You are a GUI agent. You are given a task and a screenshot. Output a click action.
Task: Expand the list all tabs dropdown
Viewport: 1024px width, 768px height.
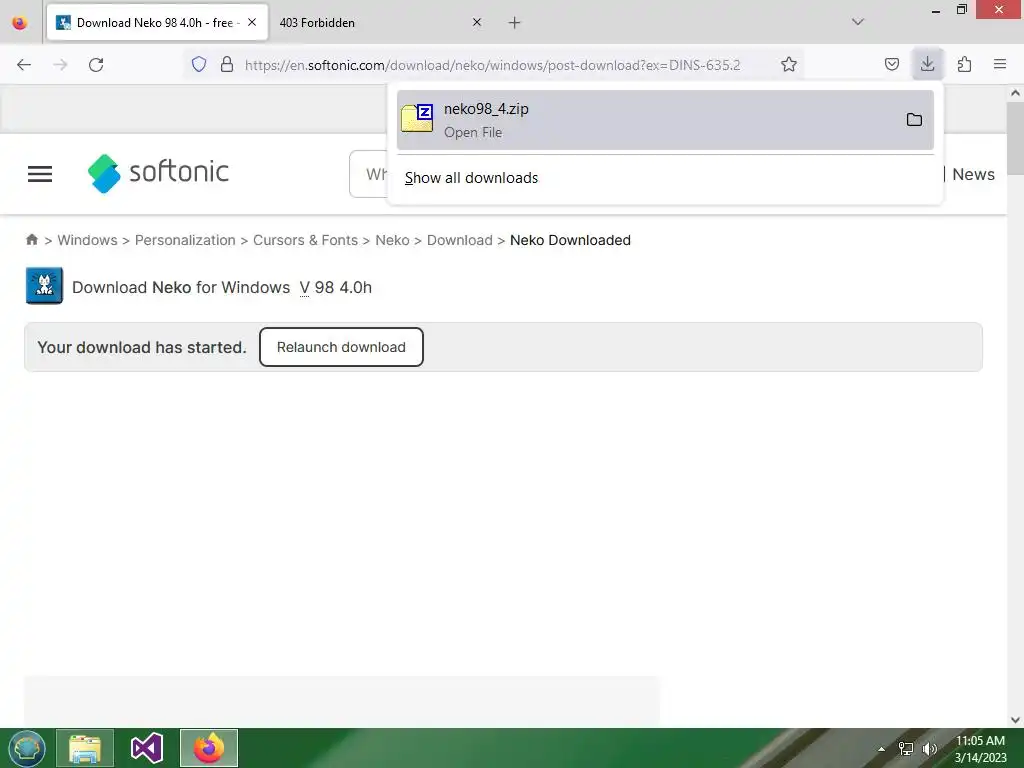[858, 22]
